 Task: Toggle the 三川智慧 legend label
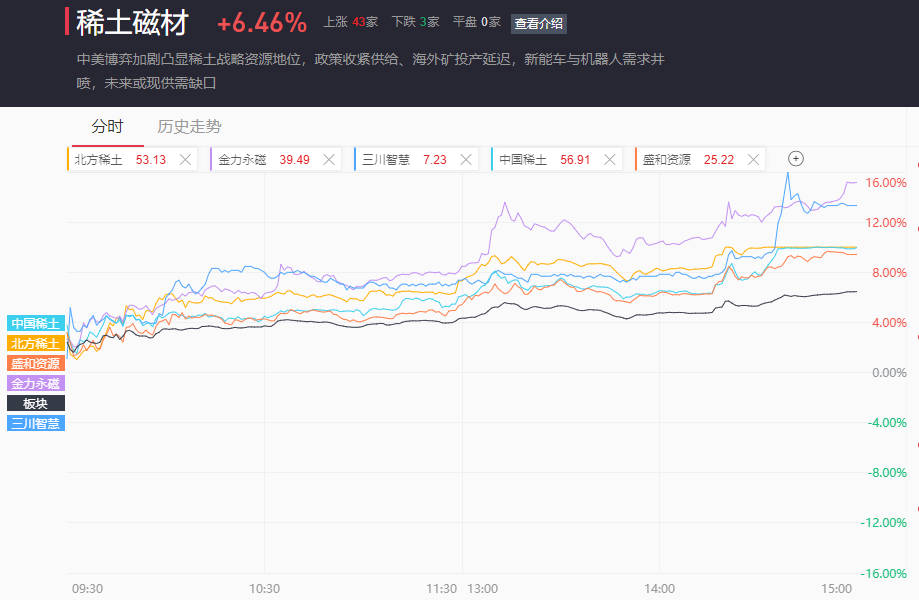[36, 423]
